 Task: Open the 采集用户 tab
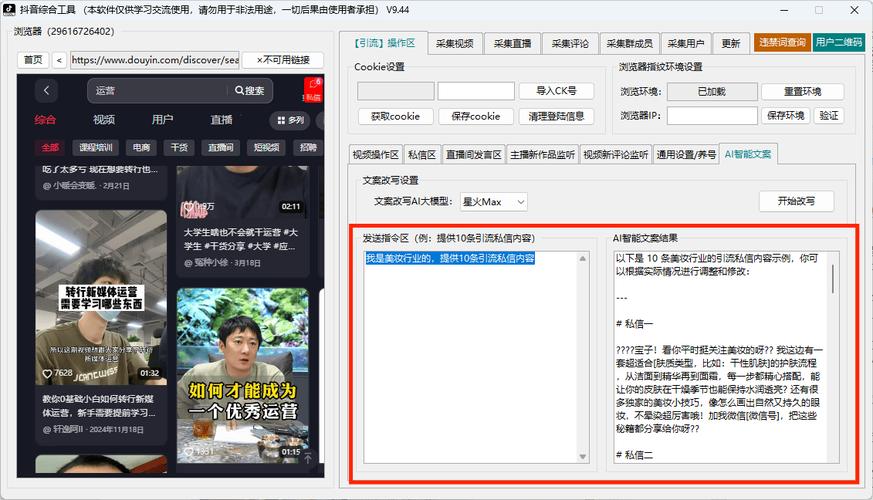pos(686,43)
